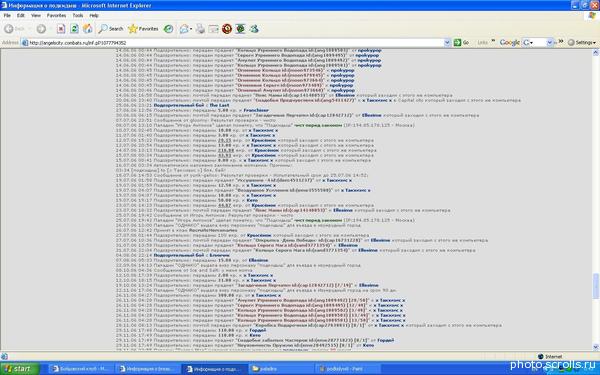This screenshot has width=600, height=375.
Task: Open the View menu
Action: pos(36,15)
